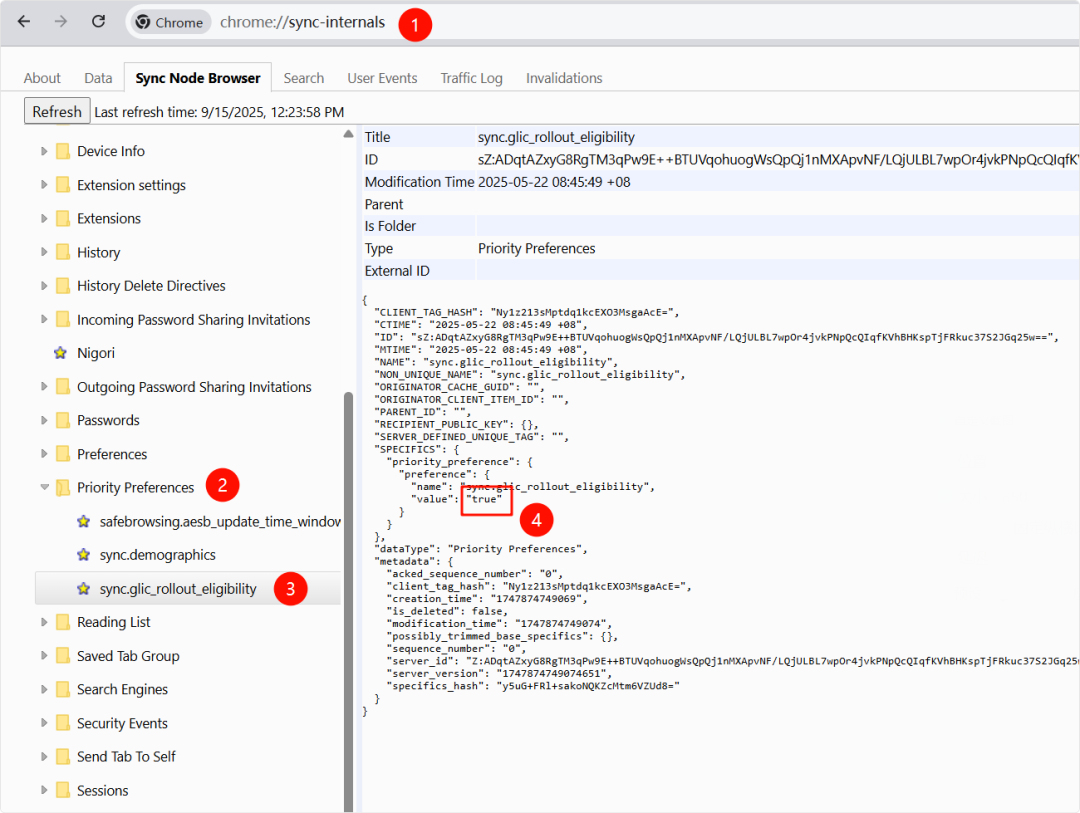Select the Nigori tree label

click(96, 353)
